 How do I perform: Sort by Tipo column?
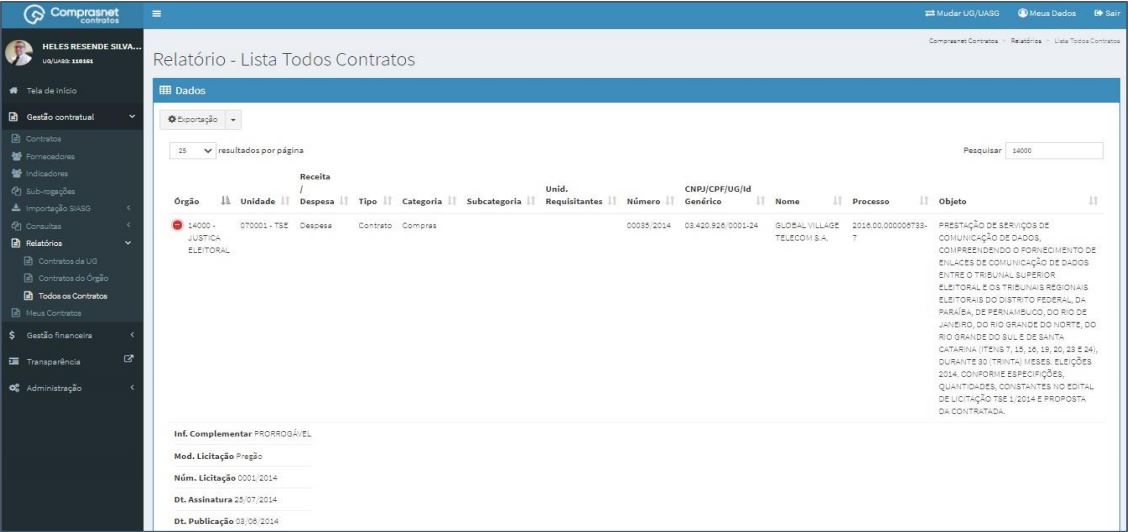click(x=375, y=201)
